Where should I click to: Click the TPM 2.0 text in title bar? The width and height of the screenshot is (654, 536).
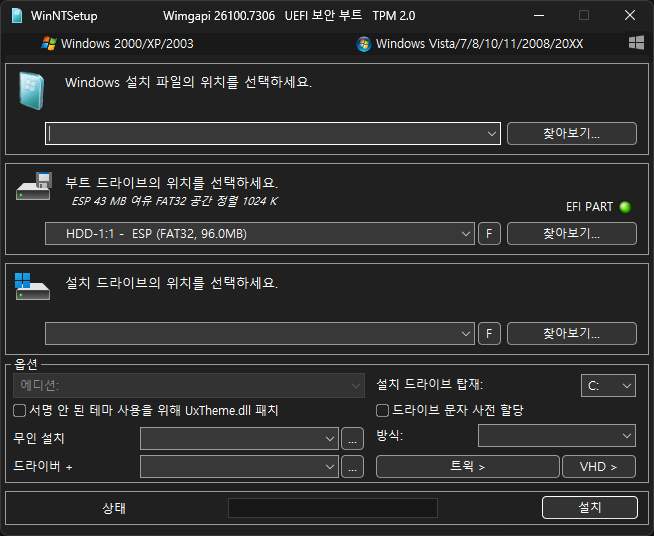tap(394, 16)
